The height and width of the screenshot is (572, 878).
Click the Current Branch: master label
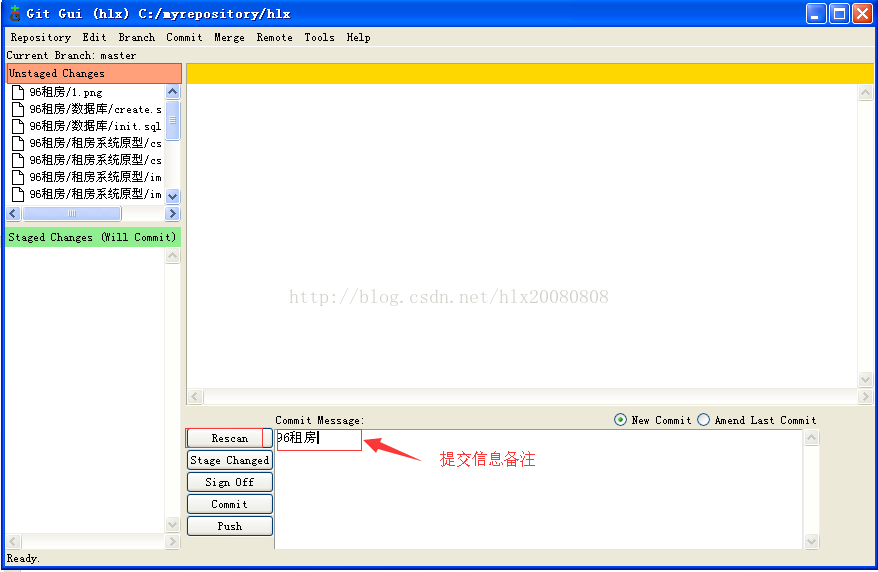[x=71, y=55]
